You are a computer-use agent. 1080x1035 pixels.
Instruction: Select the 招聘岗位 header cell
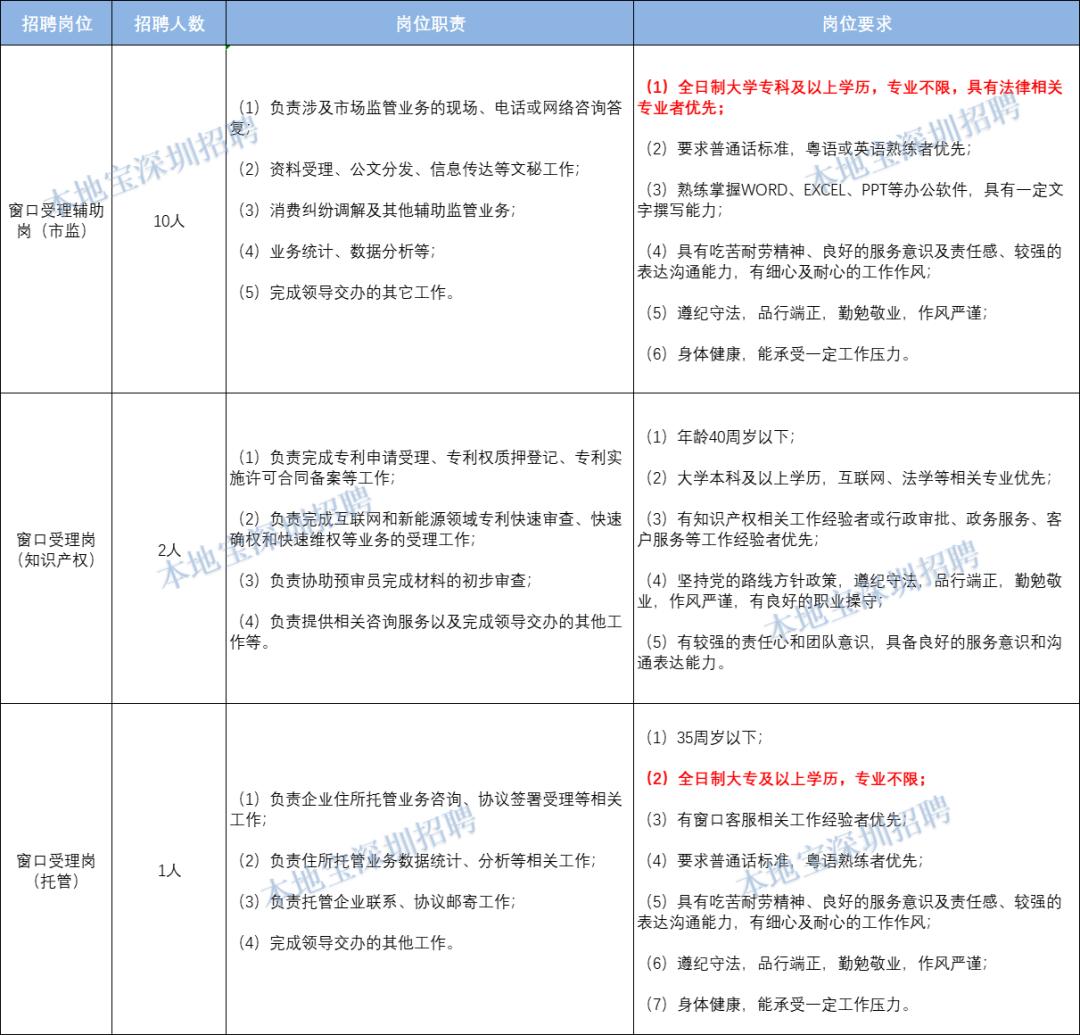(x=56, y=23)
